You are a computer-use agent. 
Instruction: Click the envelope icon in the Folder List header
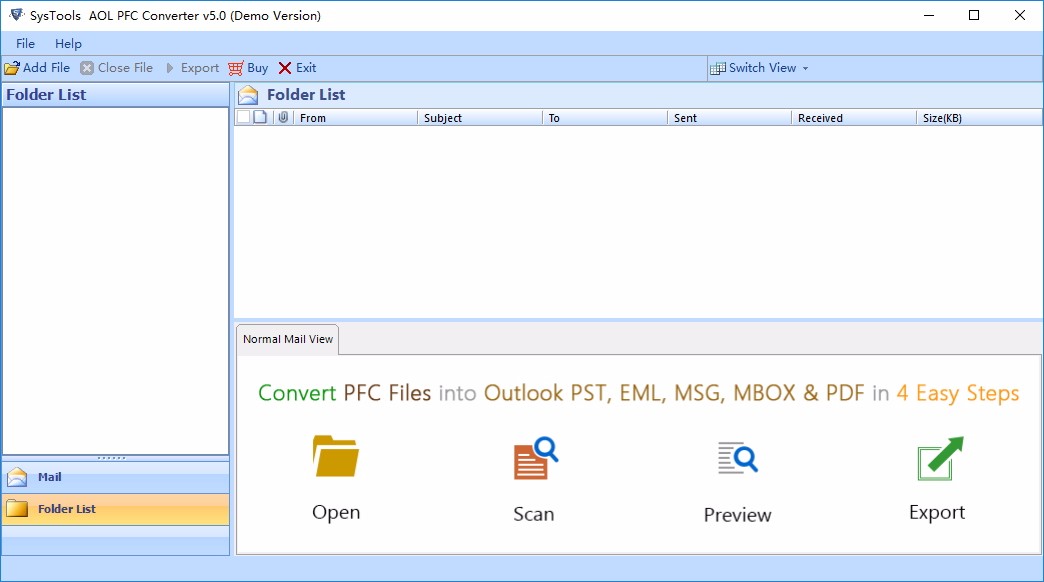tap(248, 95)
